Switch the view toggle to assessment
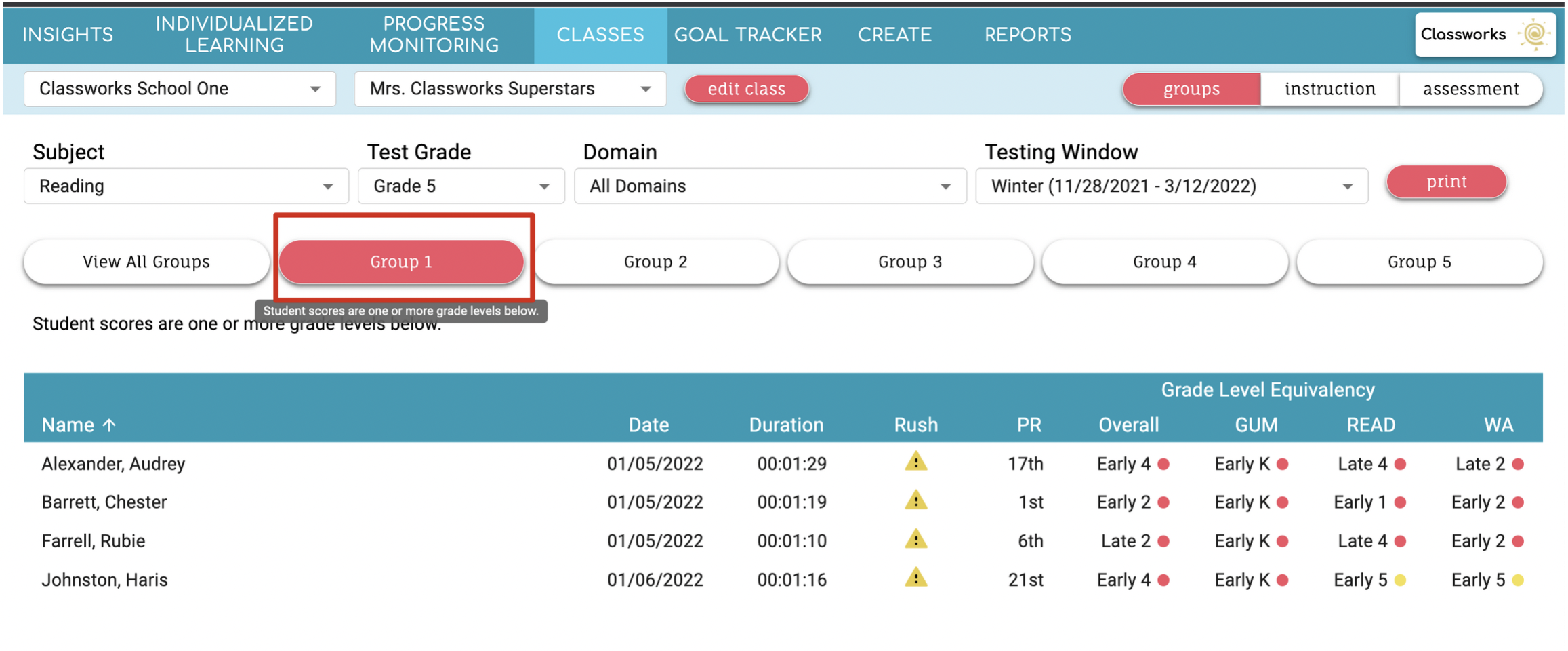This screenshot has height=651, width=1568. (1470, 89)
